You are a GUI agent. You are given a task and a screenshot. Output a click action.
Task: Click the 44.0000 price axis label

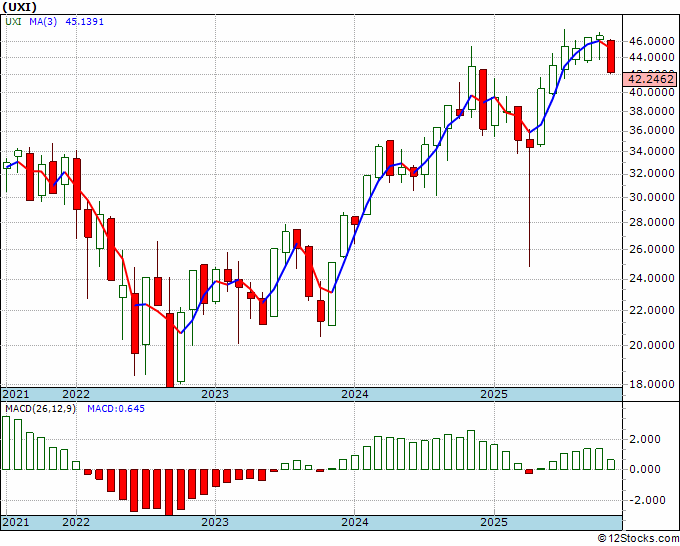point(652,57)
